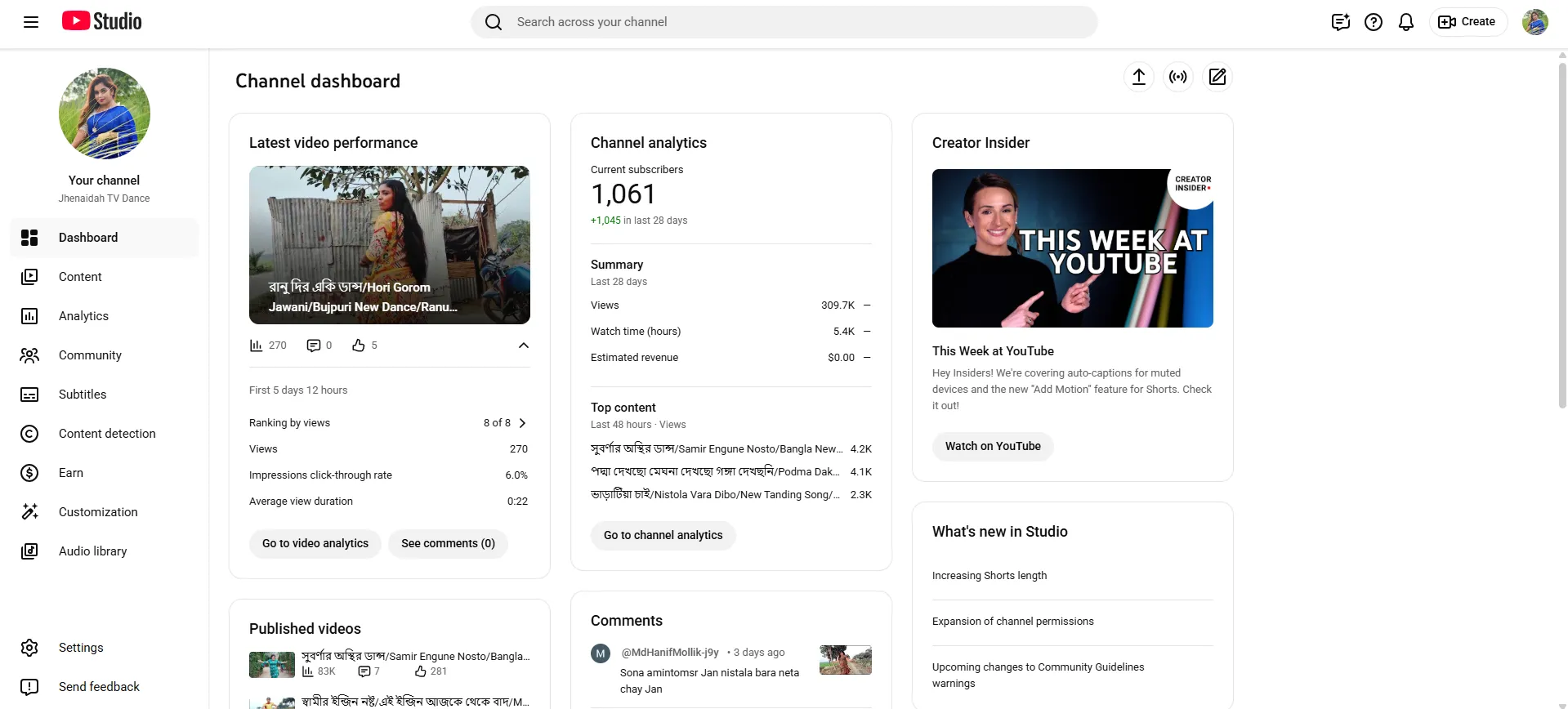Click the YouTube Studio logo

tap(101, 21)
